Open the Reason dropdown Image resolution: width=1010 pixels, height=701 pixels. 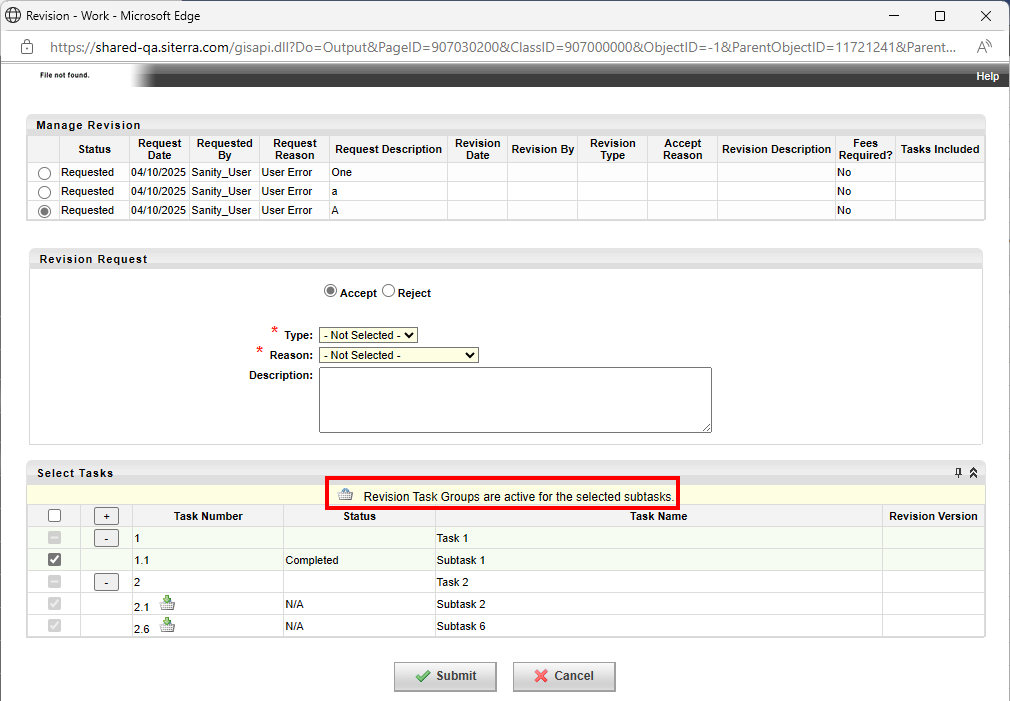(399, 355)
